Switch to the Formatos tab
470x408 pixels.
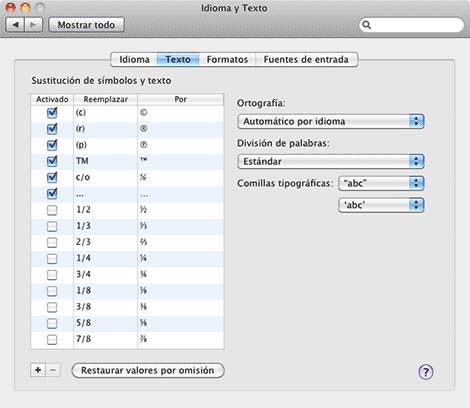[x=227, y=59]
